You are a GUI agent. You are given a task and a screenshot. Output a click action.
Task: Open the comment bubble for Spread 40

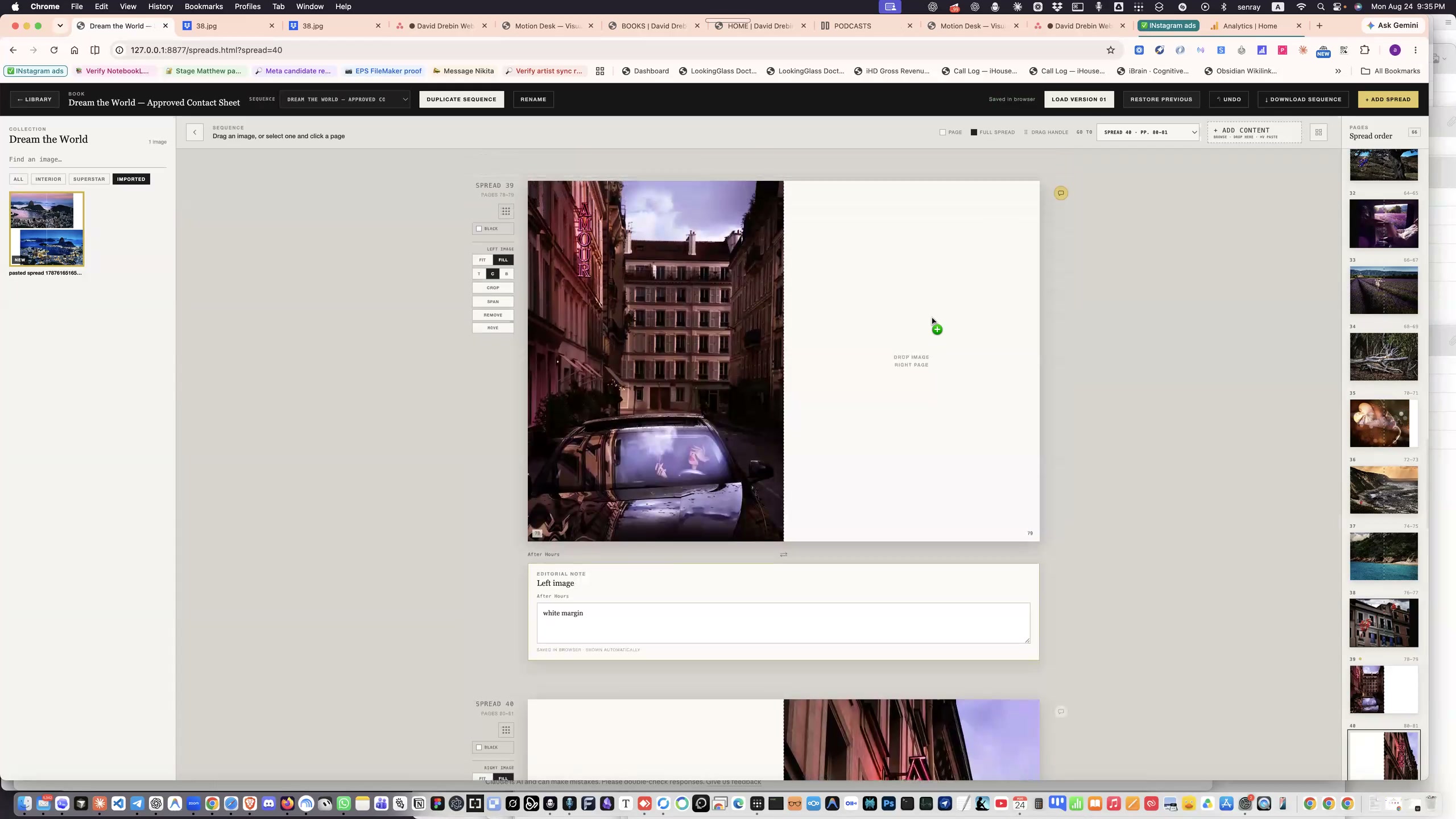click(1061, 712)
